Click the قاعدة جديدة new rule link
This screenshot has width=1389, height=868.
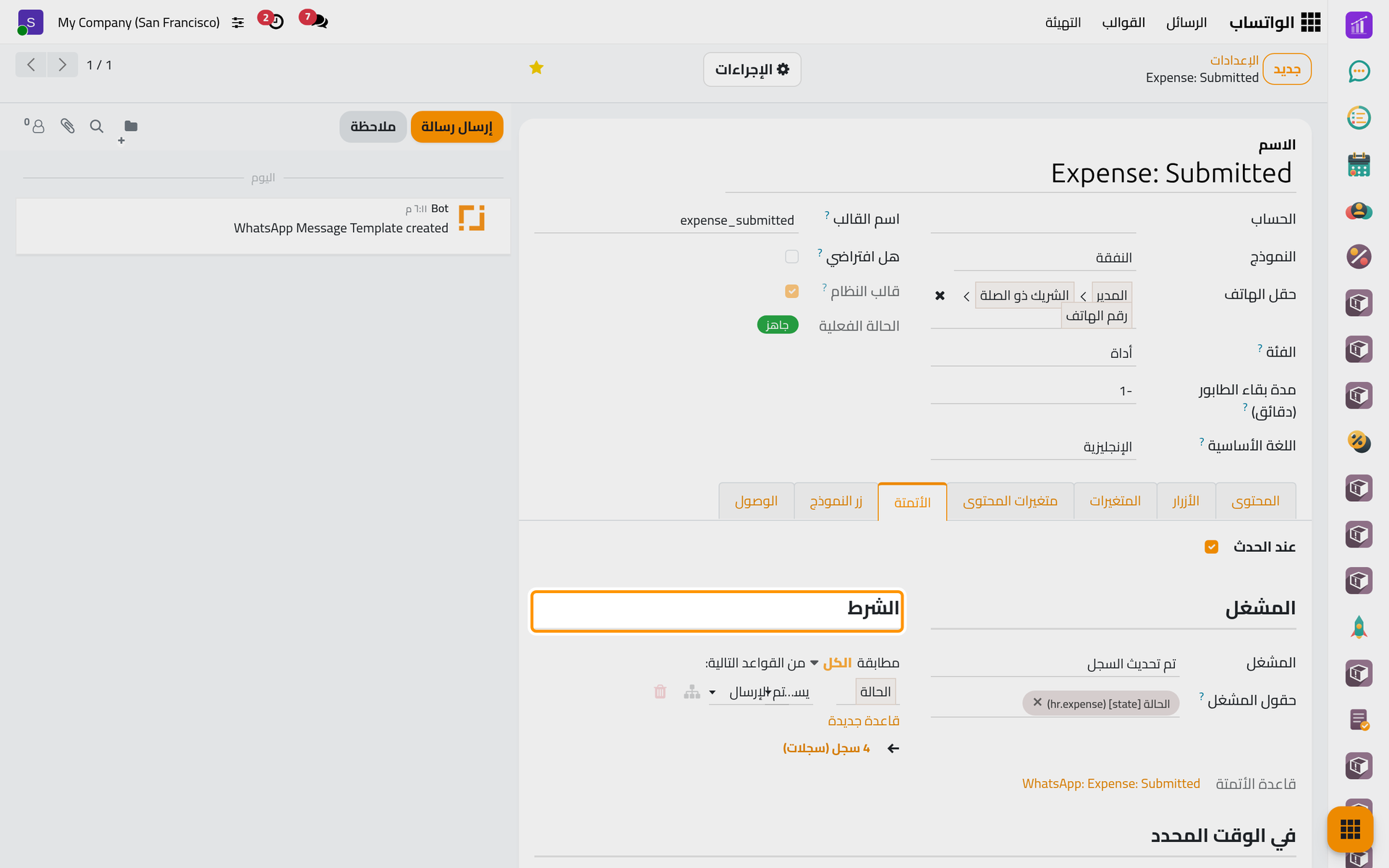click(864, 721)
